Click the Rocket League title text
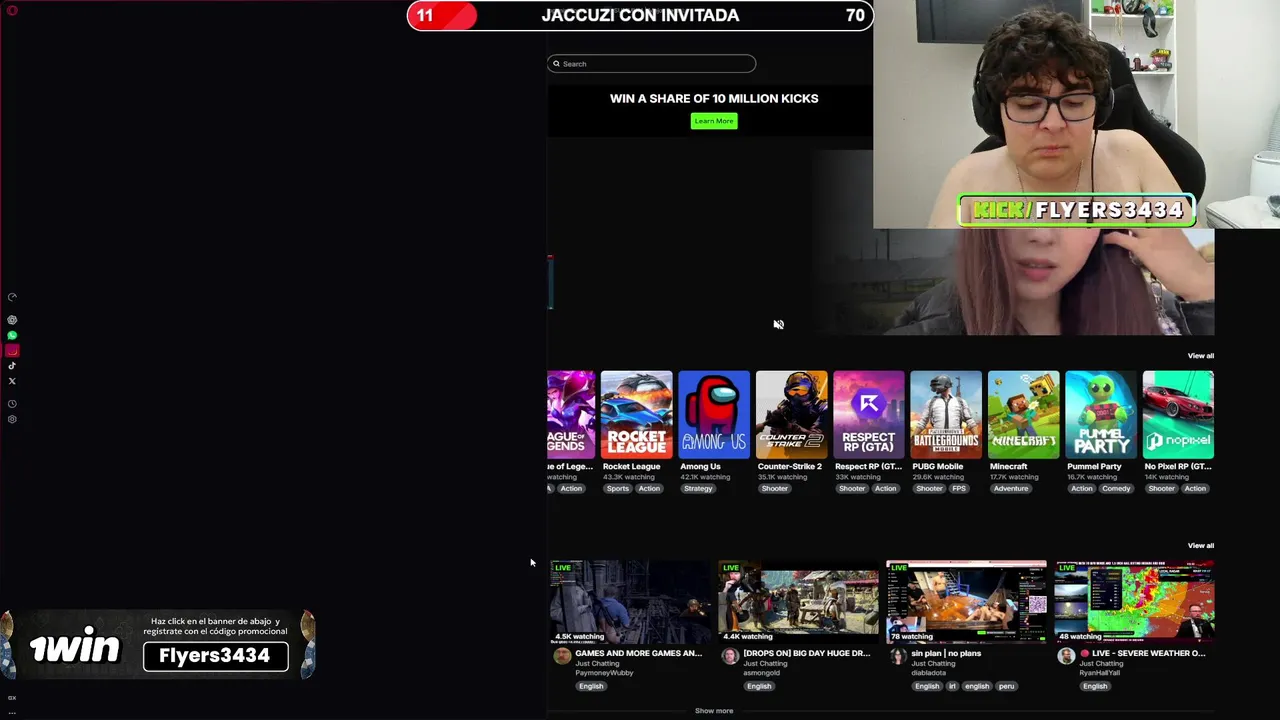Image resolution: width=1280 pixels, height=720 pixels. pos(631,467)
